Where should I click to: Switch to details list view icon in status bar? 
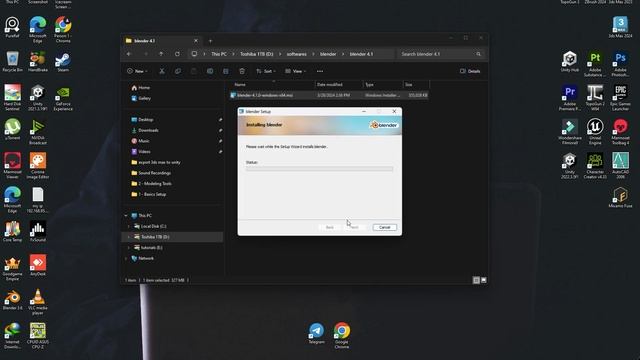[x=476, y=280]
